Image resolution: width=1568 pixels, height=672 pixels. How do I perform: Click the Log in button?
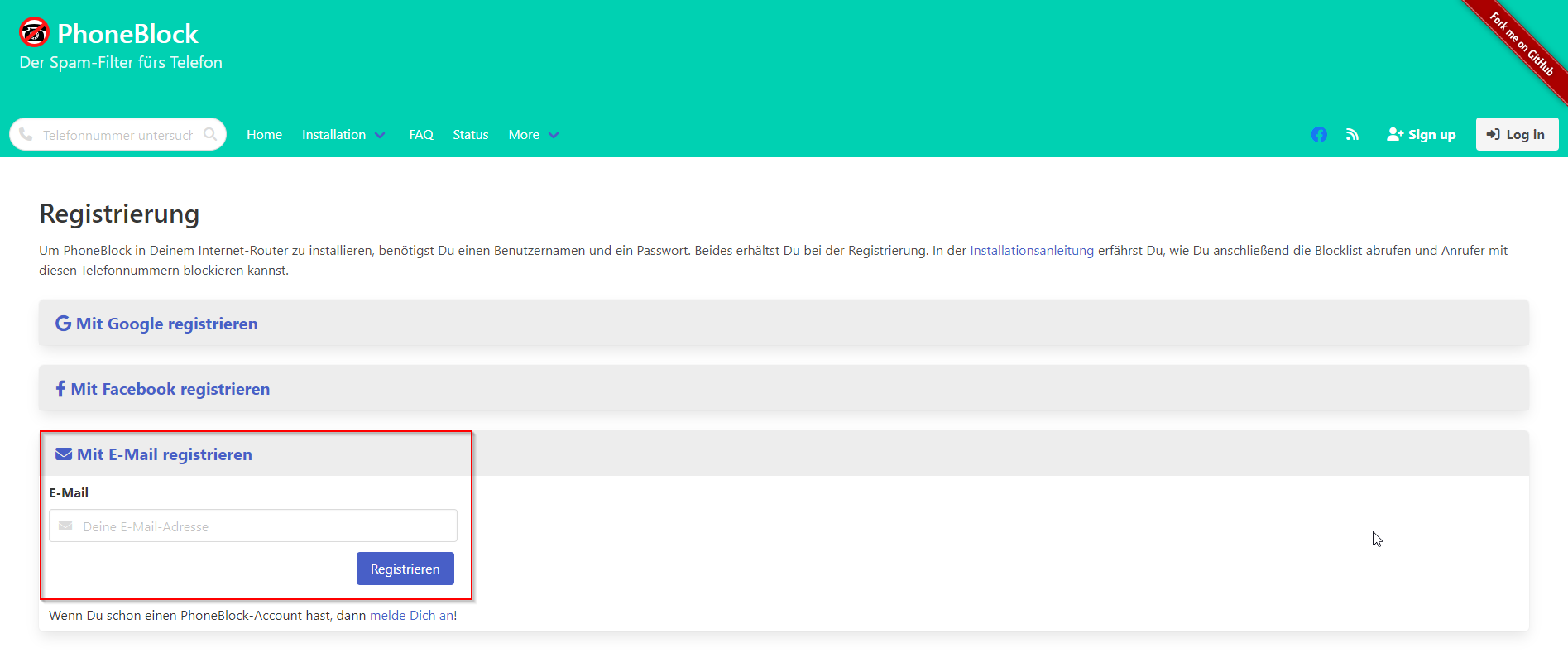tap(1516, 135)
